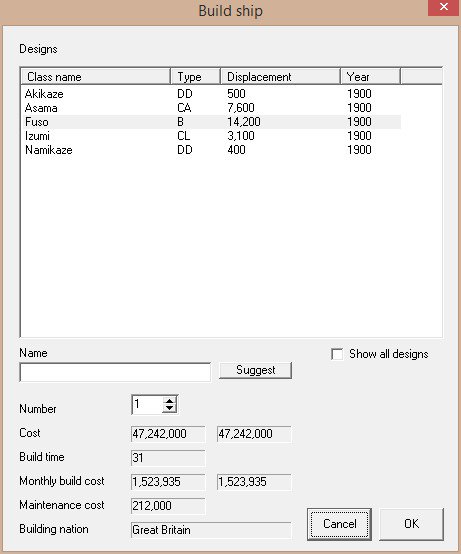This screenshot has width=461, height=554.
Task: Click the Building nation field Great Britain
Action: click(211, 530)
